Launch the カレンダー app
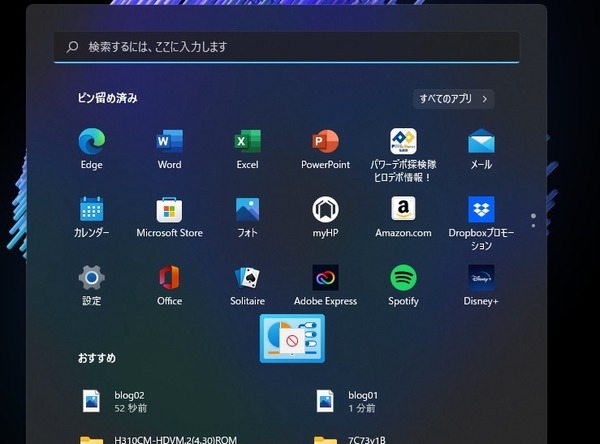The image size is (600, 444). [91, 217]
